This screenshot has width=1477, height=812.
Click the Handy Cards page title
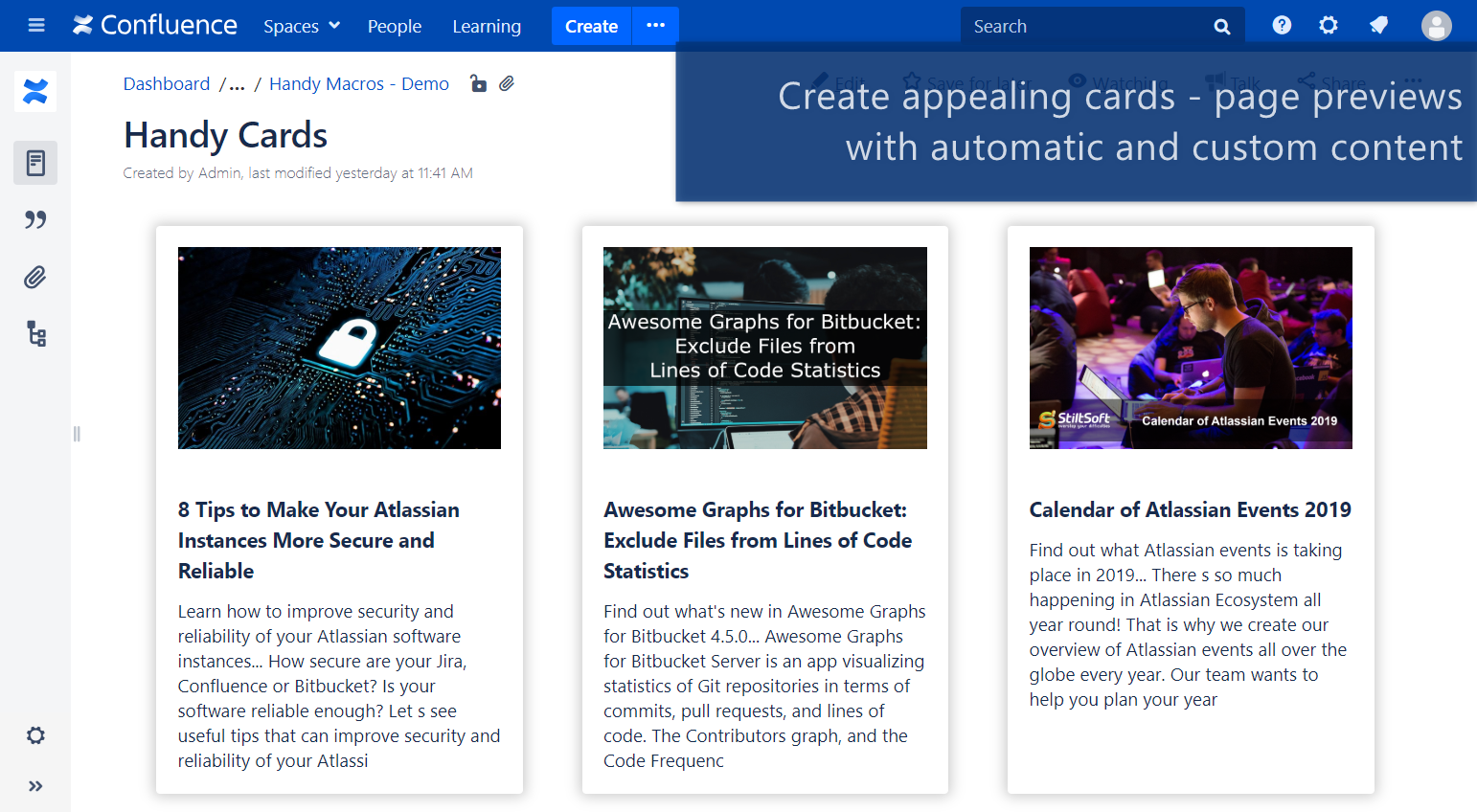[226, 135]
